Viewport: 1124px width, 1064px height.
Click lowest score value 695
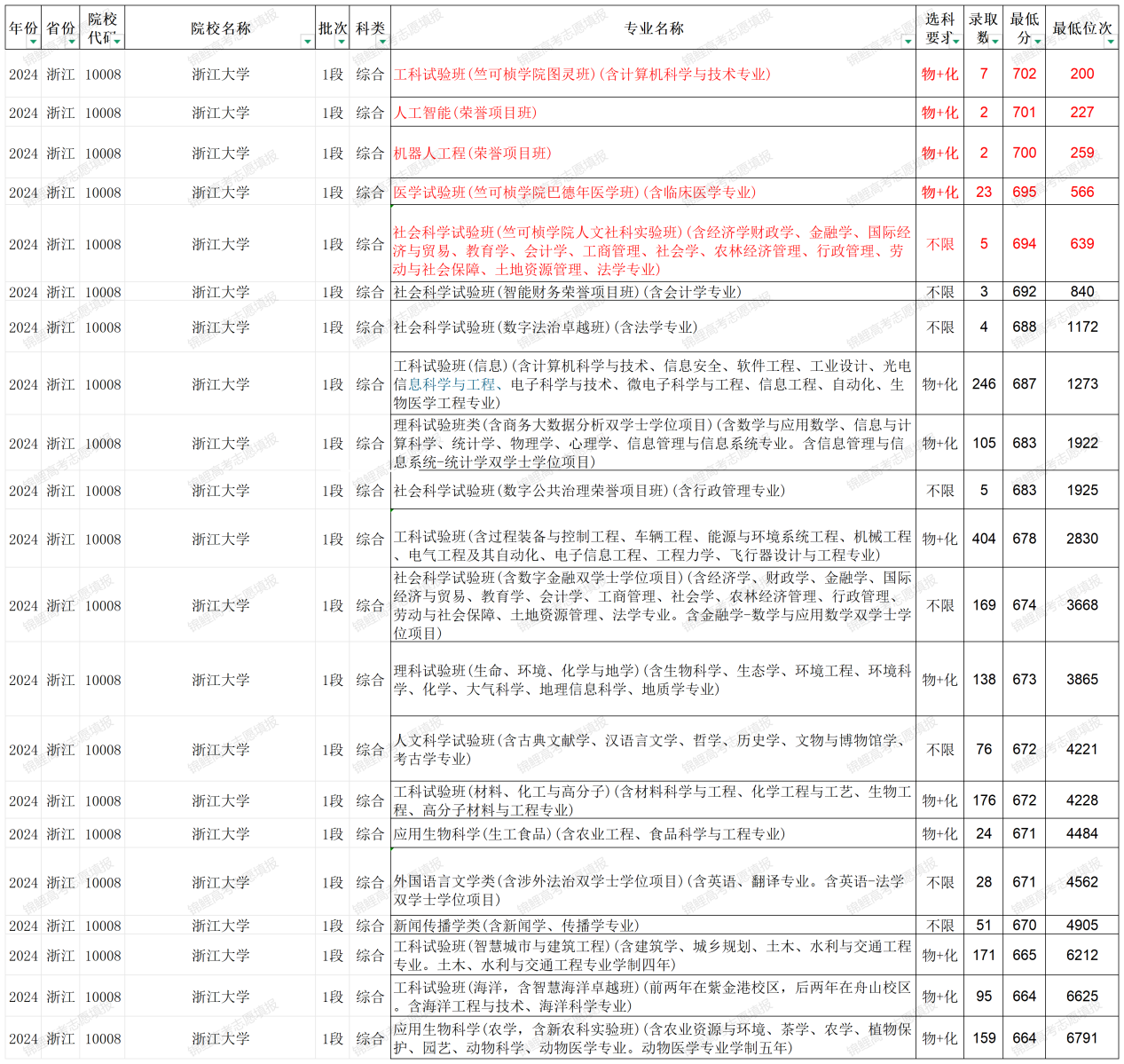[1024, 193]
